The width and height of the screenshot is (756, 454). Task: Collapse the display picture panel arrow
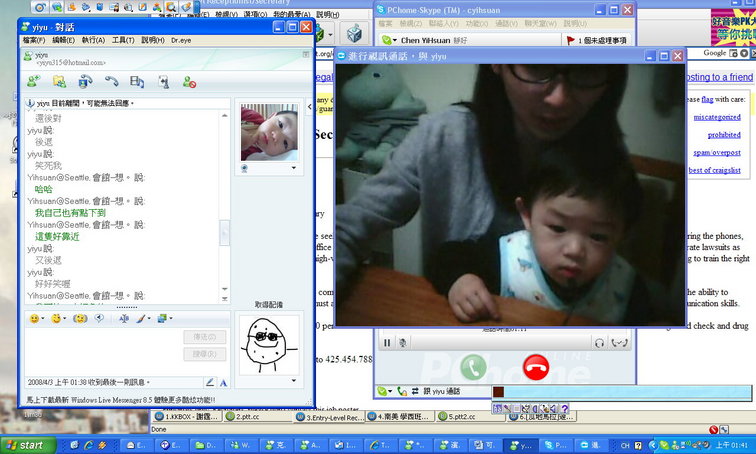310,107
